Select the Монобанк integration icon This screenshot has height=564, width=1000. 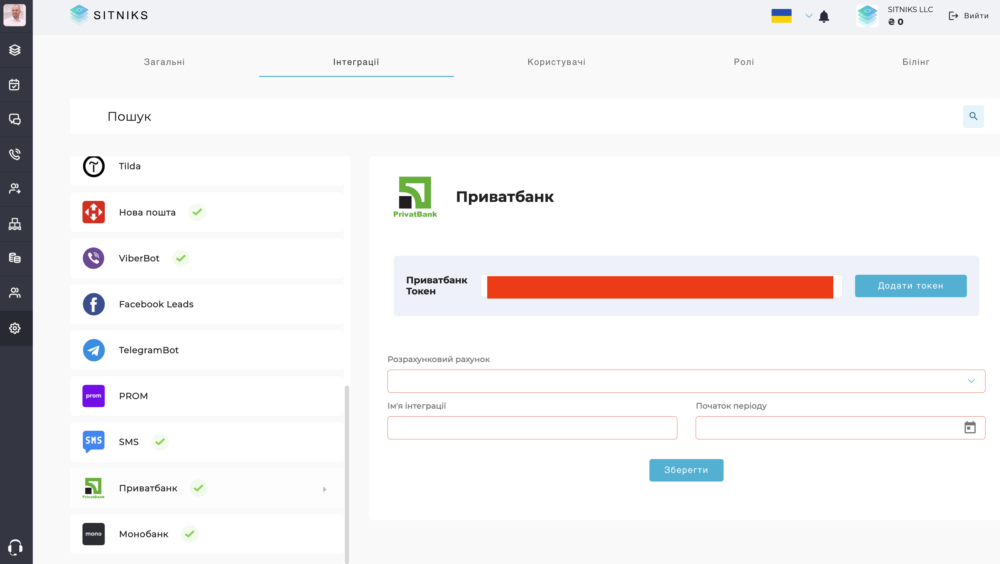click(x=94, y=533)
